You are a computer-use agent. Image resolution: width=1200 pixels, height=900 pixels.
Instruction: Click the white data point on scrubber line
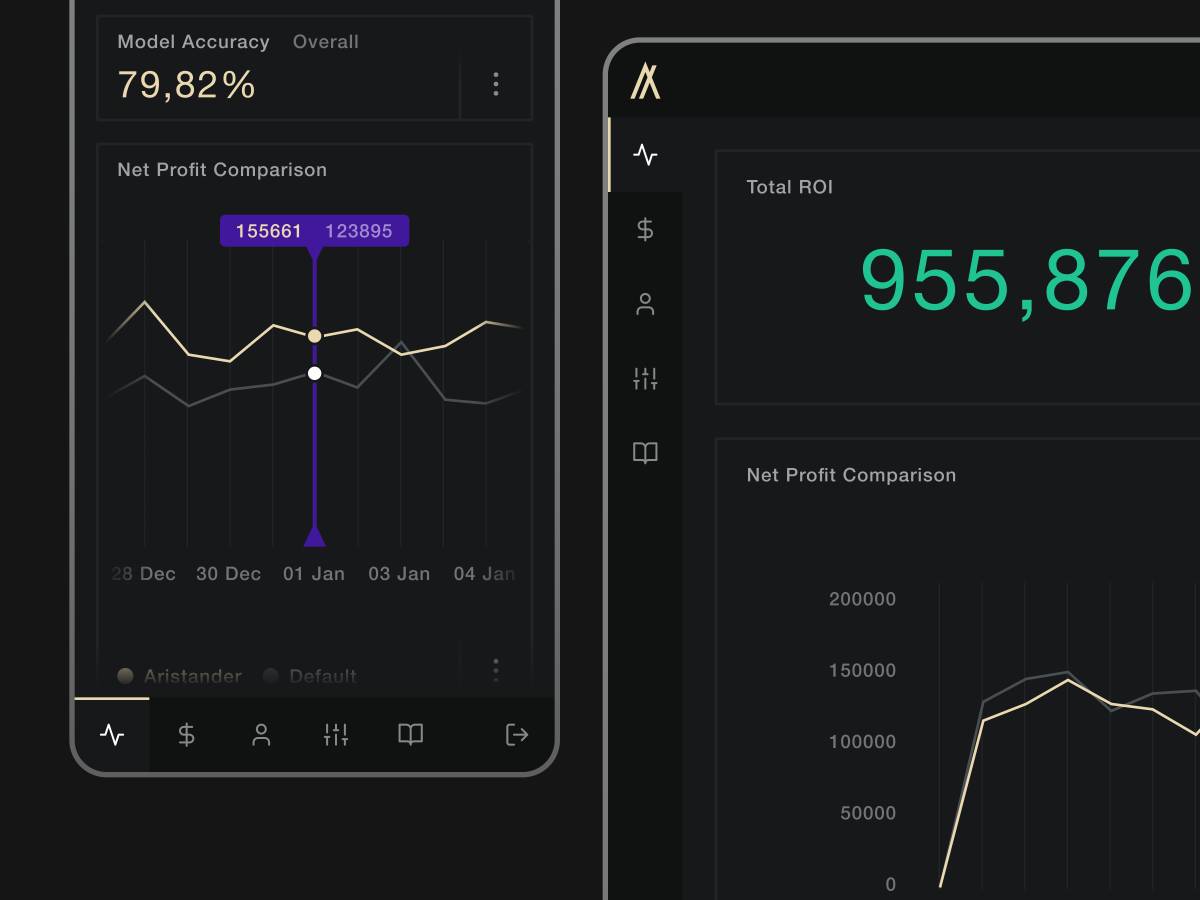pos(314,373)
